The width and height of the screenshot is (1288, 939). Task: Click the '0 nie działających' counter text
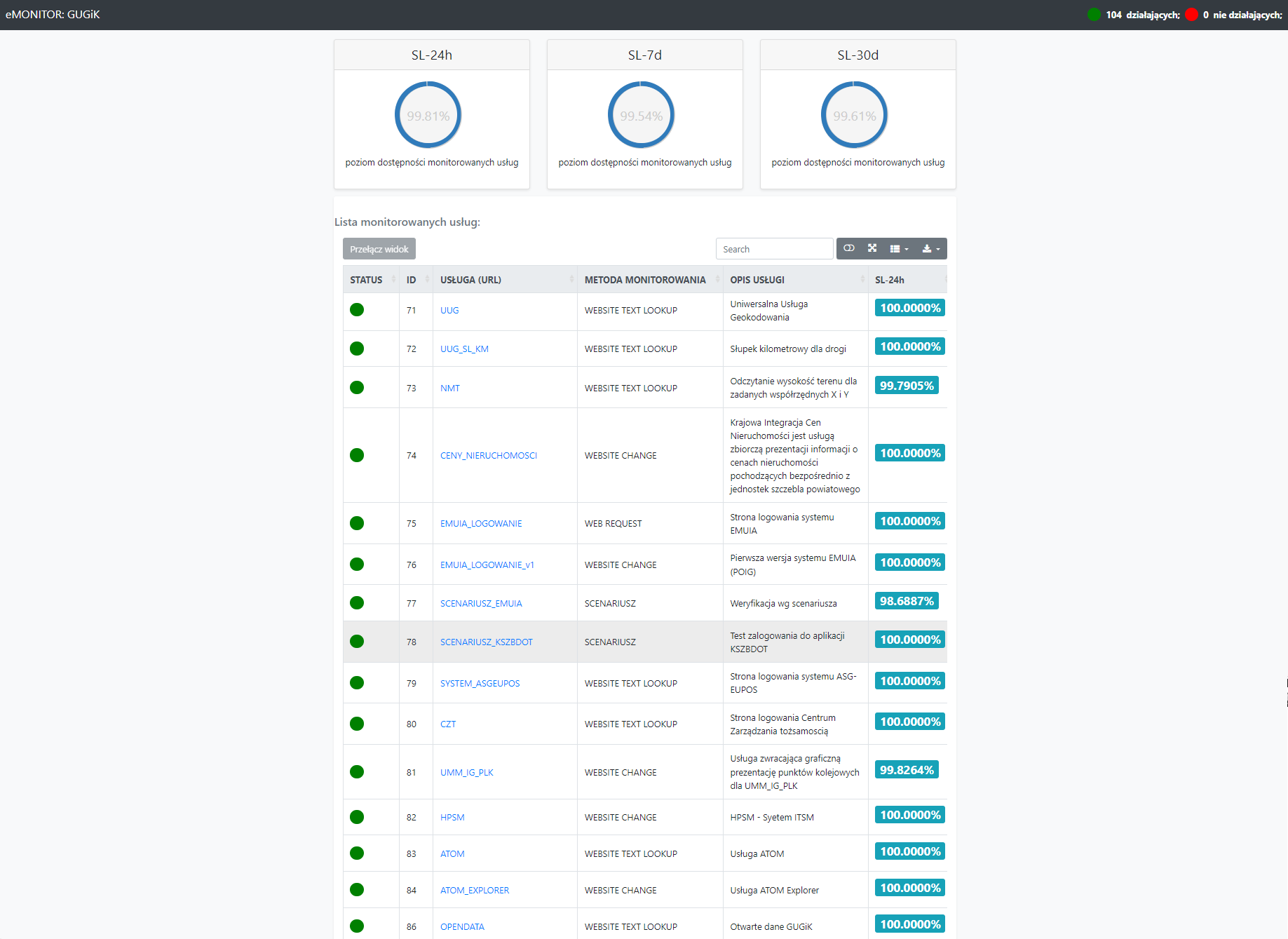(1242, 15)
